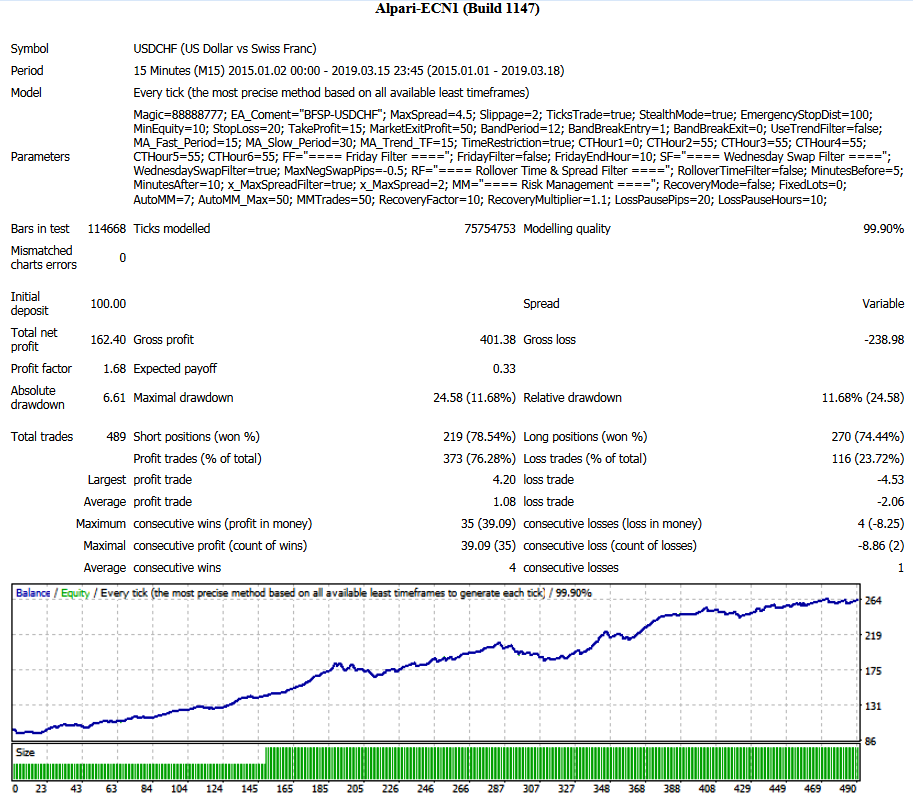913x796 pixels.
Task: Click the Loss trades value 116 (23.72%)
Action: click(868, 459)
